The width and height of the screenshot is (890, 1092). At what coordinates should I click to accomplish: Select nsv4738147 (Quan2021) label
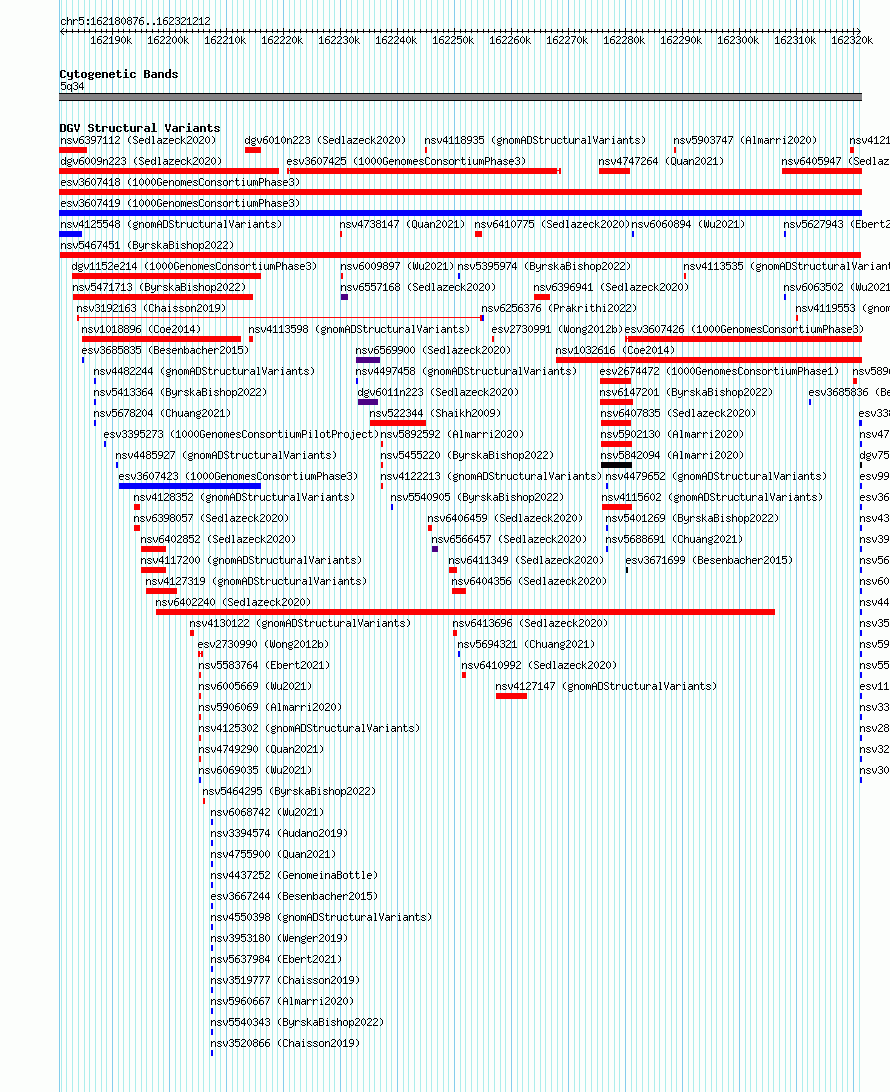coord(403,224)
